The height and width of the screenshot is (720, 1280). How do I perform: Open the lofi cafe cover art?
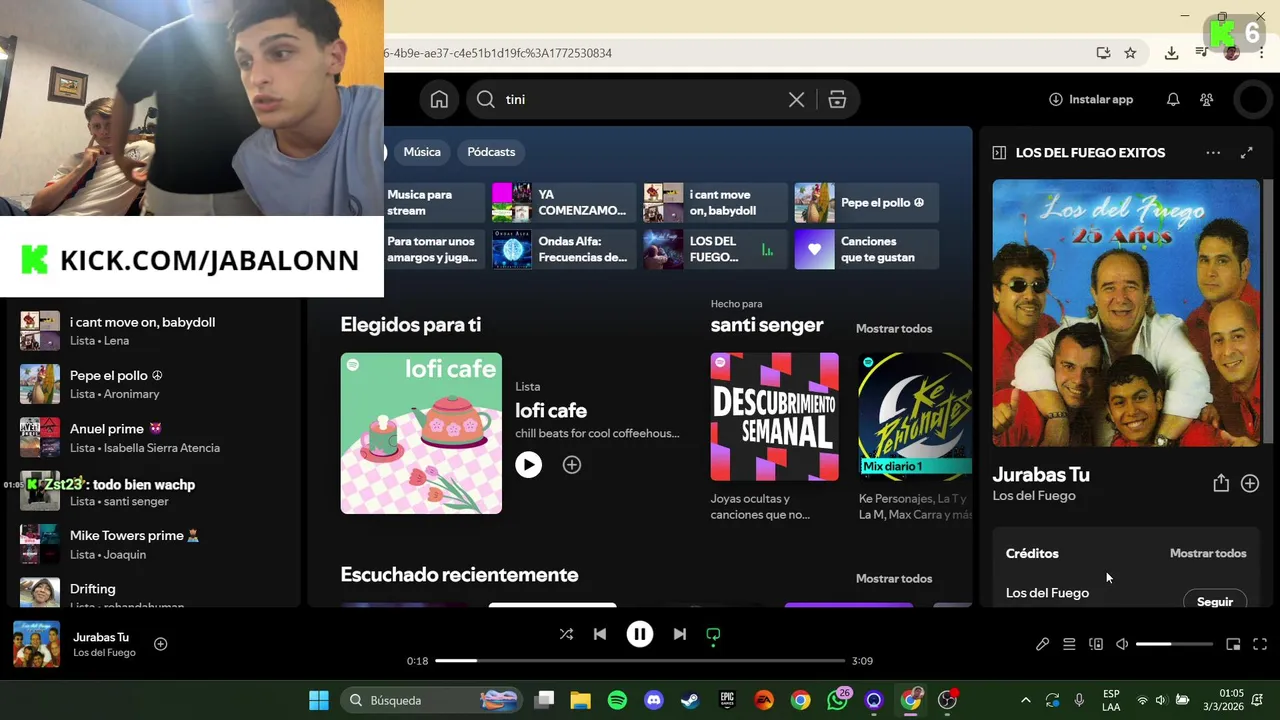[x=421, y=433]
